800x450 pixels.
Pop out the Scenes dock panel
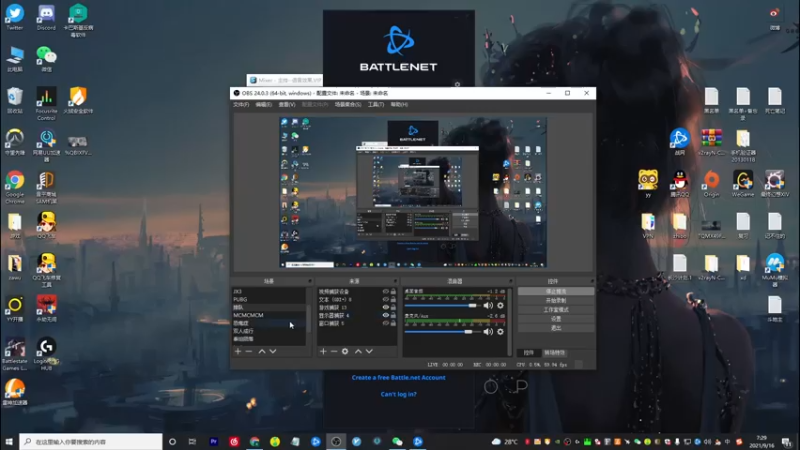click(x=309, y=281)
